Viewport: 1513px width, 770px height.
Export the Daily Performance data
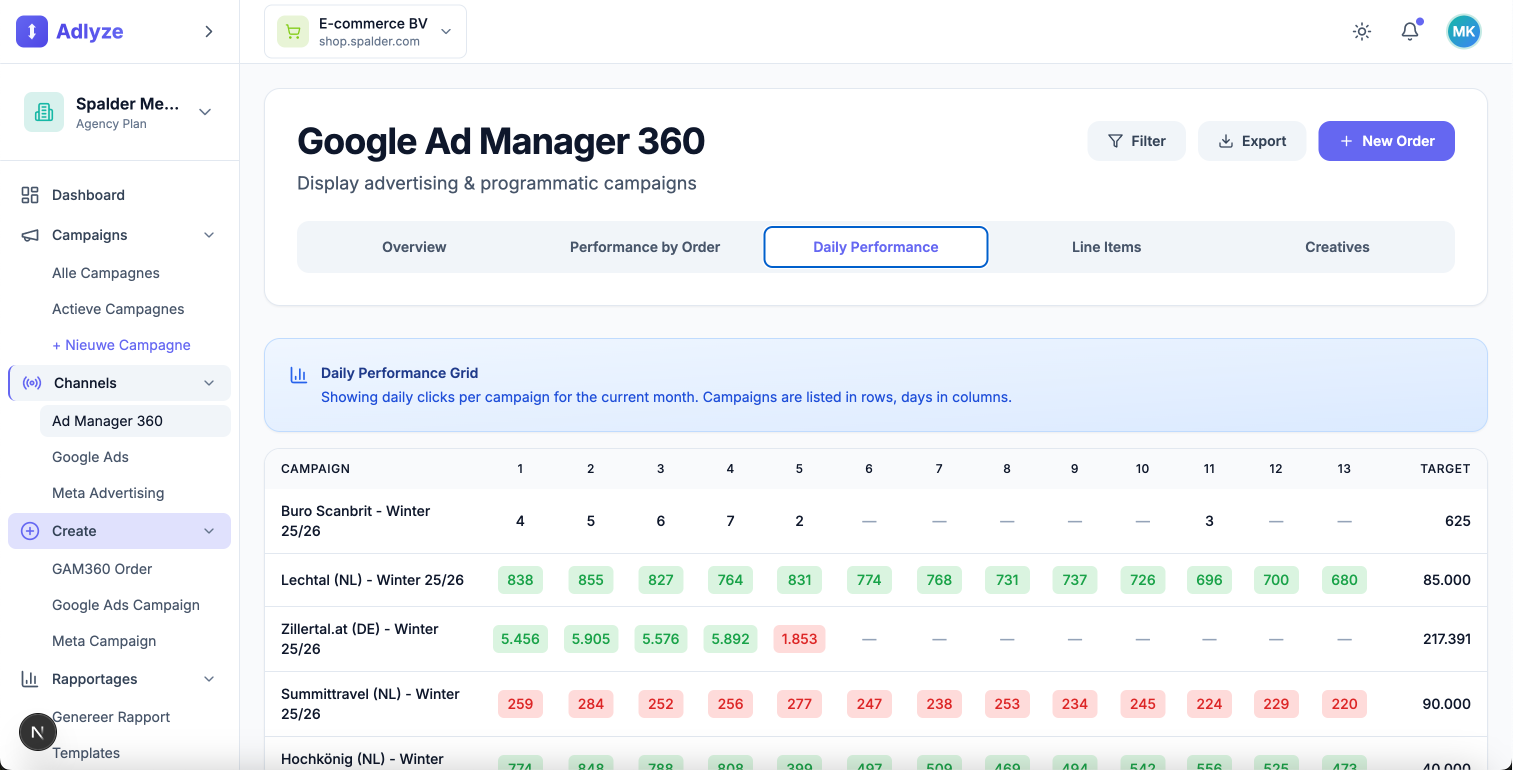(1252, 140)
